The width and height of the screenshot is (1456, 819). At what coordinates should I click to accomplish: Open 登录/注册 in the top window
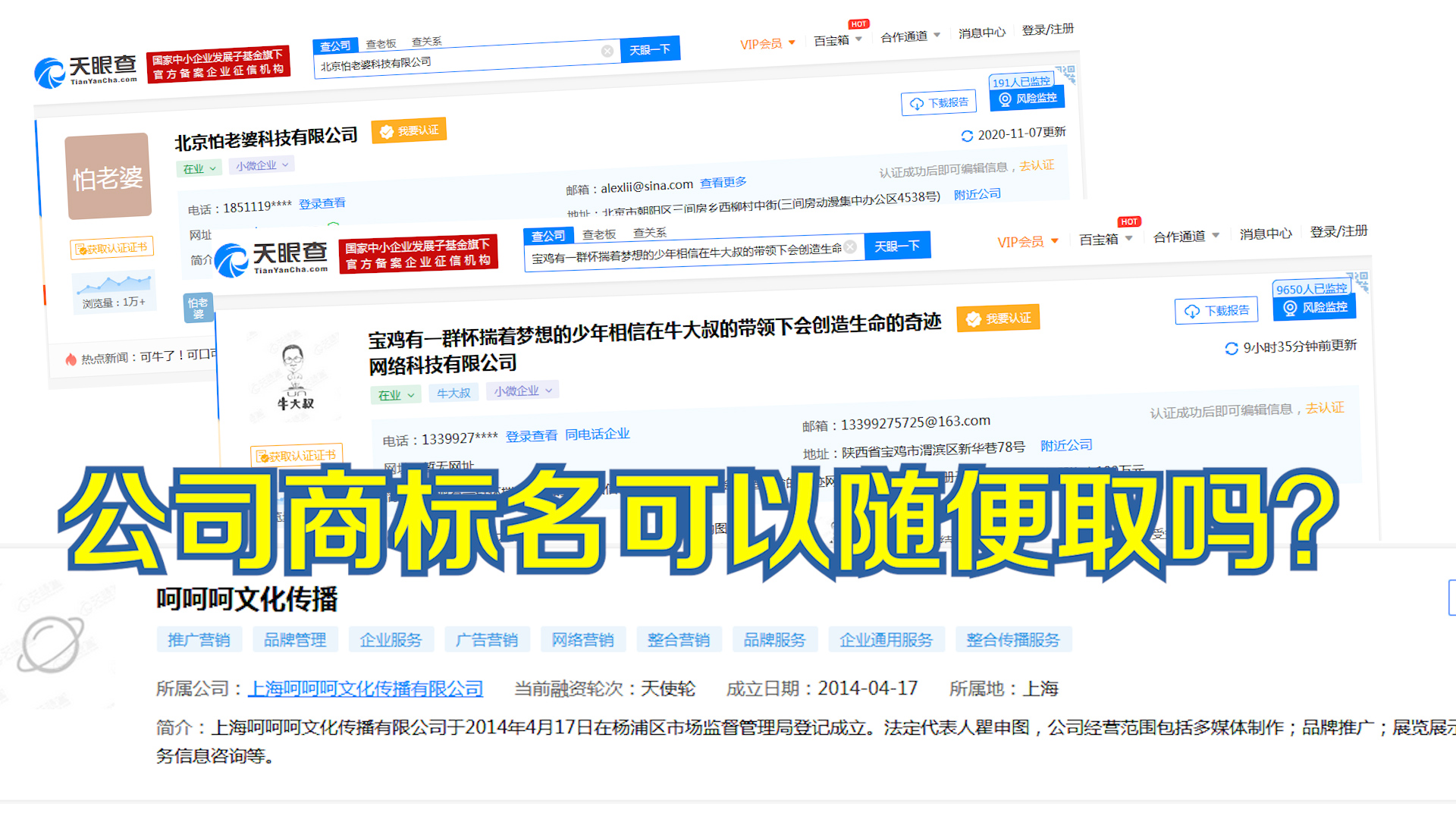pyautogui.click(x=1048, y=30)
